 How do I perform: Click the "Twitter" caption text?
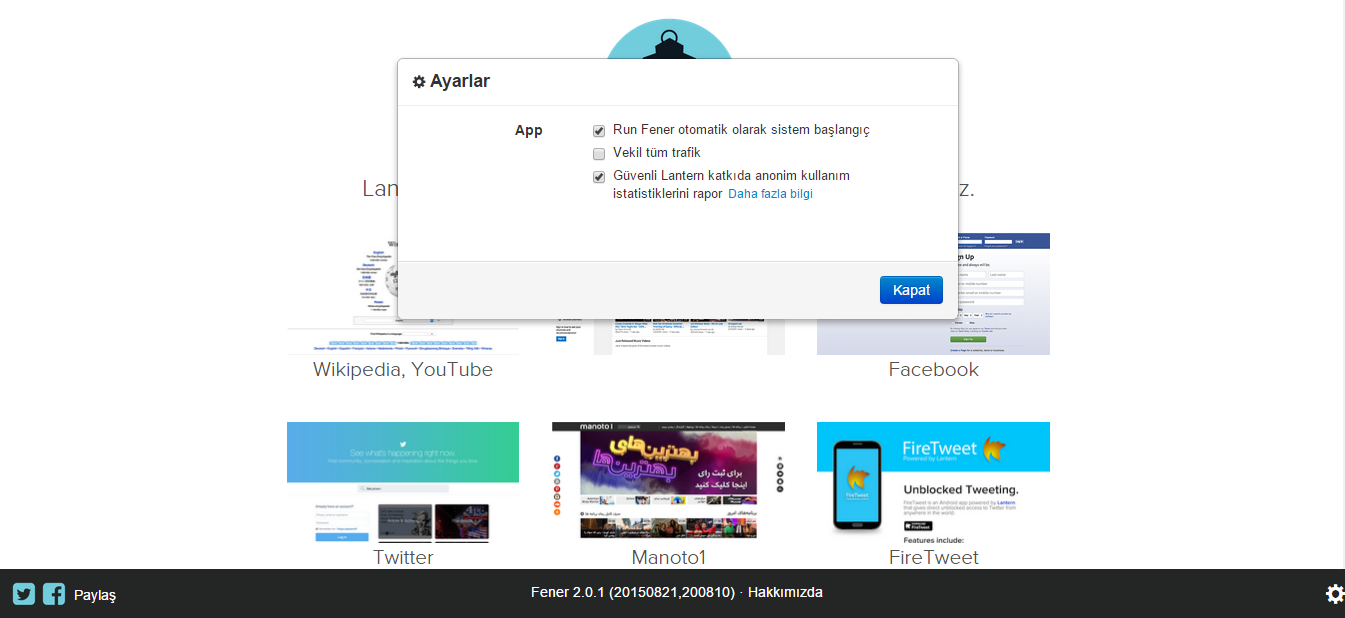pyautogui.click(x=403, y=557)
